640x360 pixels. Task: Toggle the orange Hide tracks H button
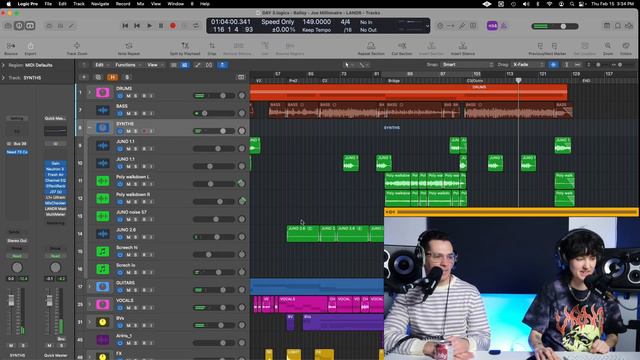pyautogui.click(x=112, y=77)
